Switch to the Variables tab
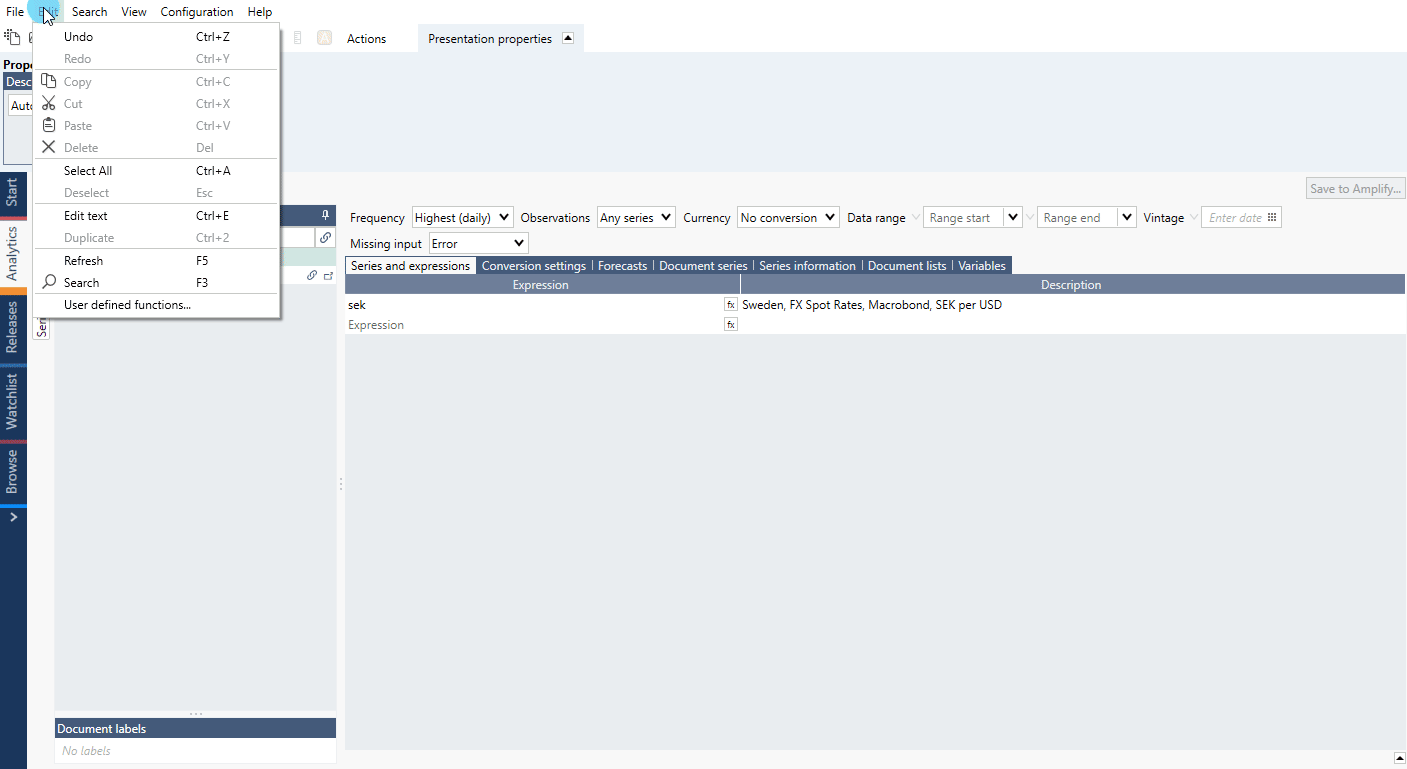This screenshot has width=1407, height=769. [982, 266]
